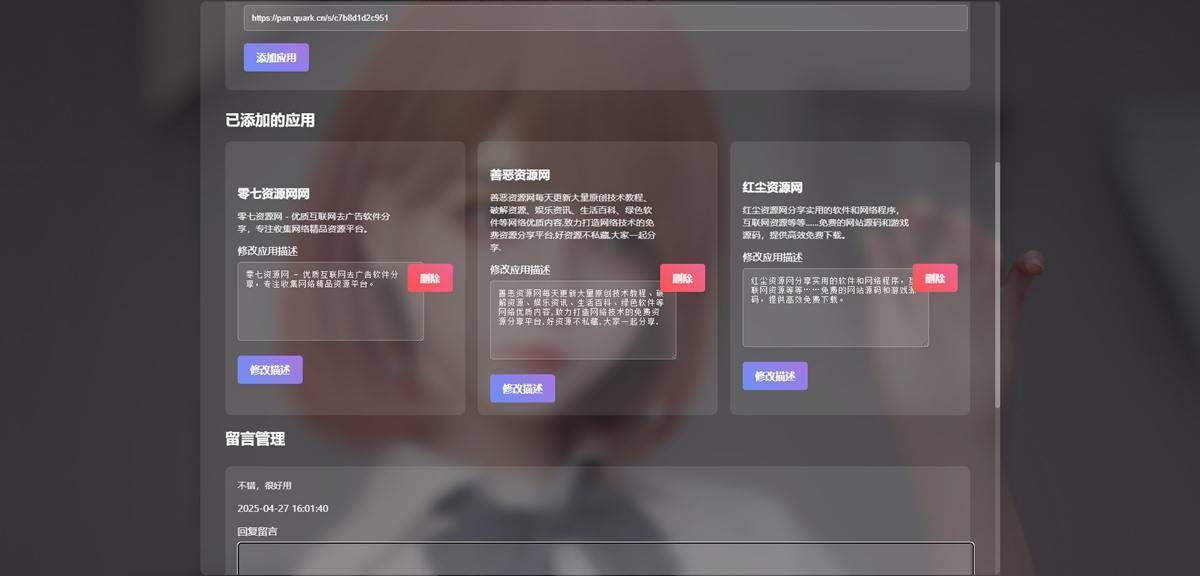
Task: Focus the 回复留言 reply text box
Action: click(x=605, y=559)
